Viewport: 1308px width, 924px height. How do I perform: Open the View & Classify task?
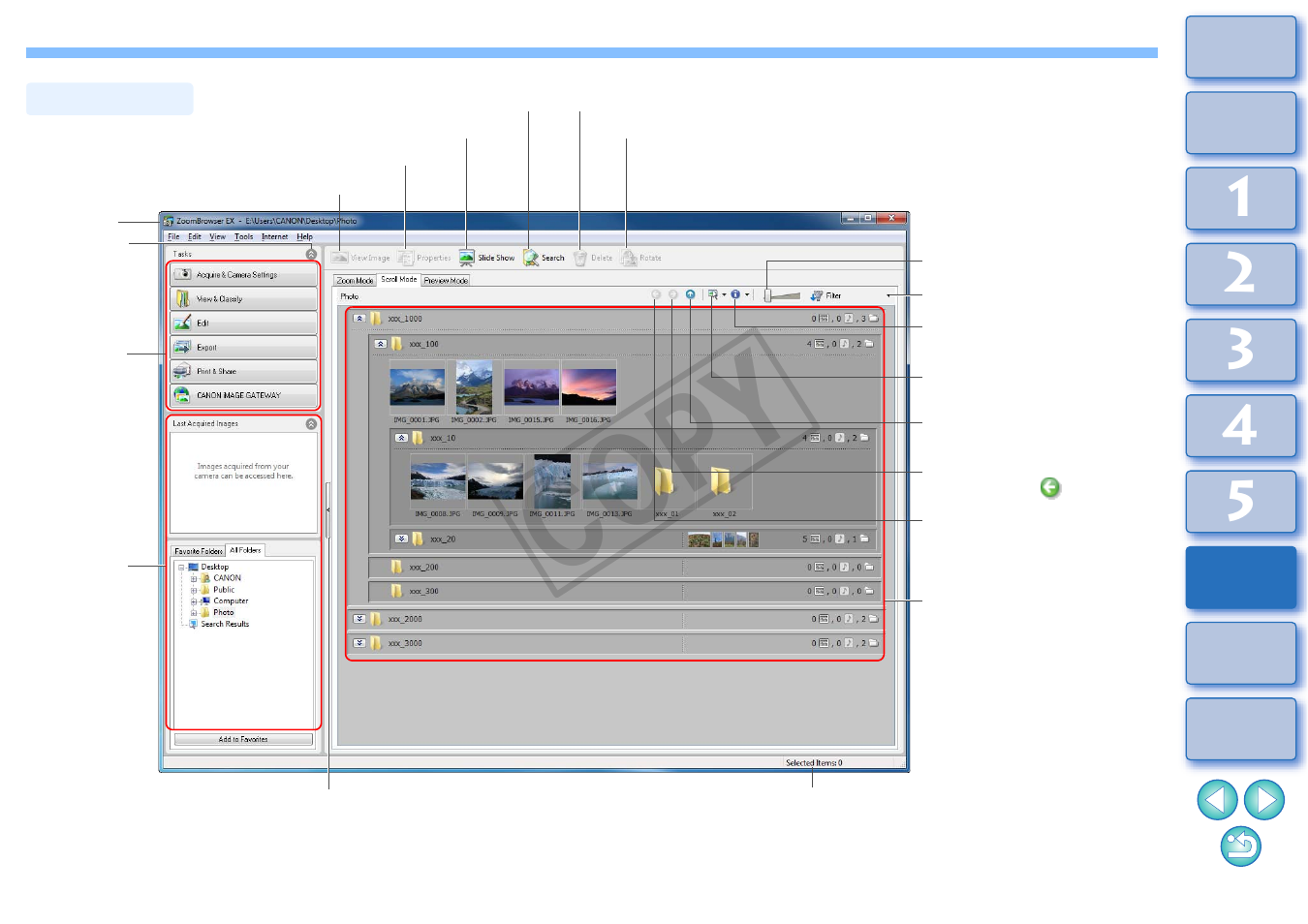tap(243, 299)
